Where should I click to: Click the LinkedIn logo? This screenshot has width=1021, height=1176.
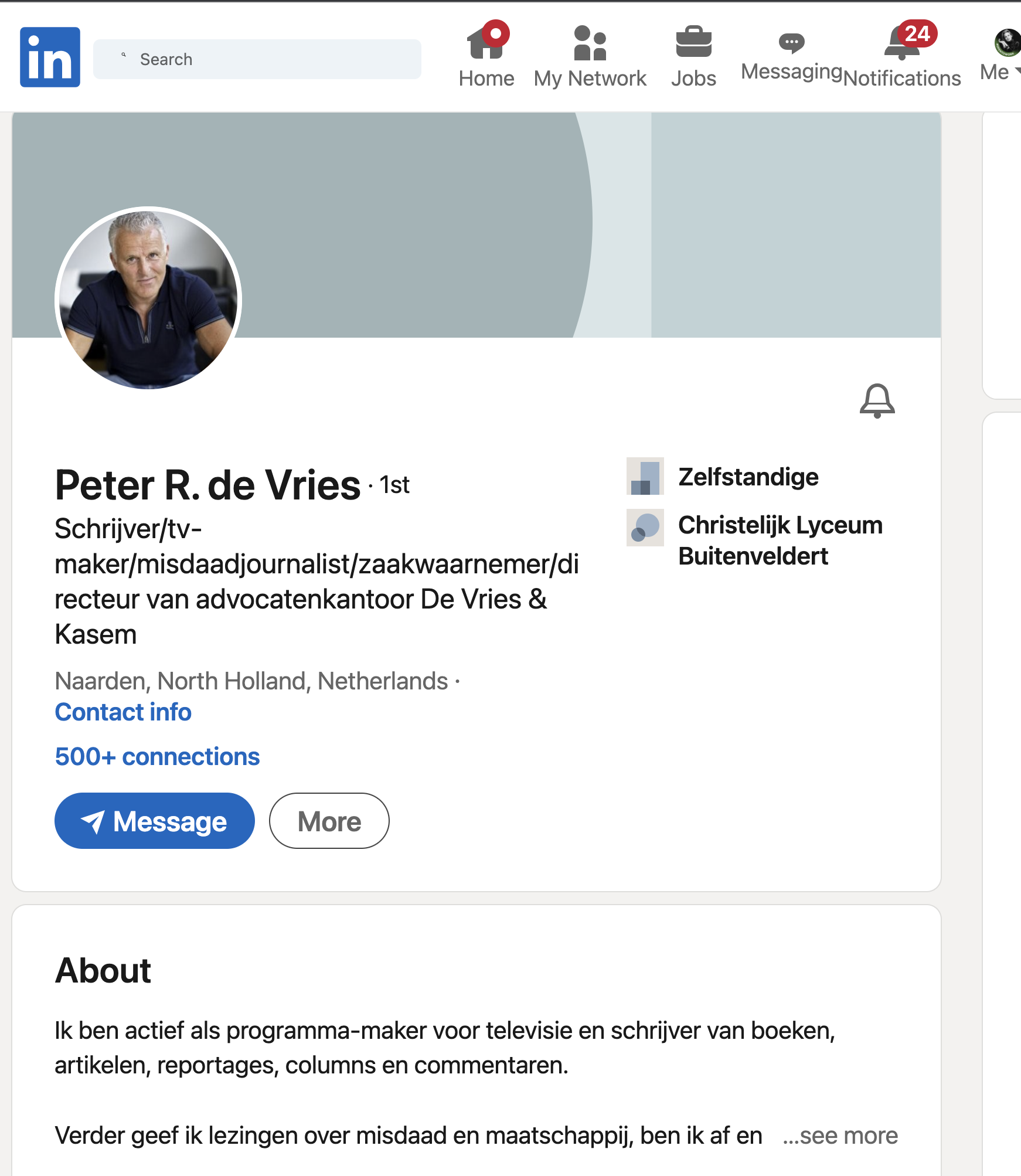[x=50, y=57]
